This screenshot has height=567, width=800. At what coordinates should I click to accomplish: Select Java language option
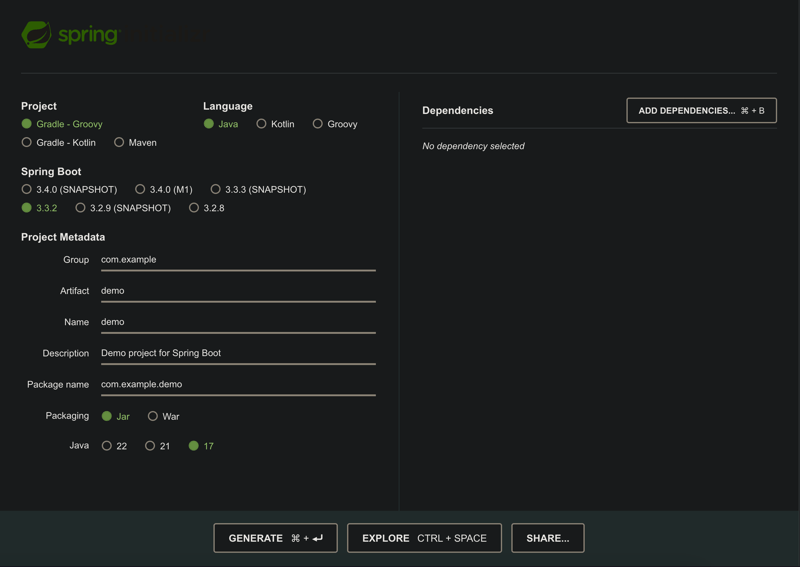(x=220, y=124)
